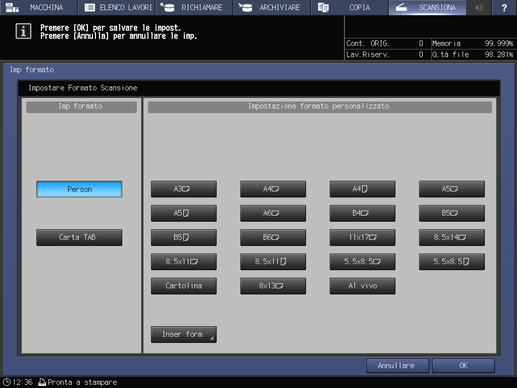Switch to COPIA tab
This screenshot has width=517, height=388.
350,7
